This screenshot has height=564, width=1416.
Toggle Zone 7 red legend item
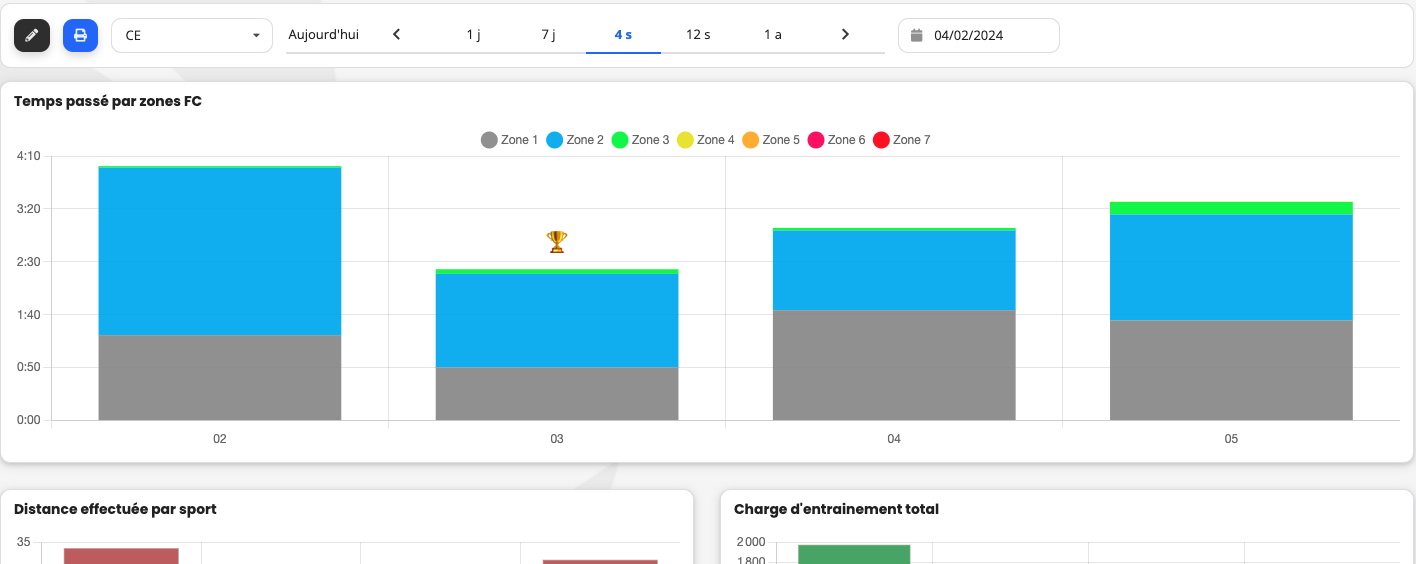[x=902, y=140]
